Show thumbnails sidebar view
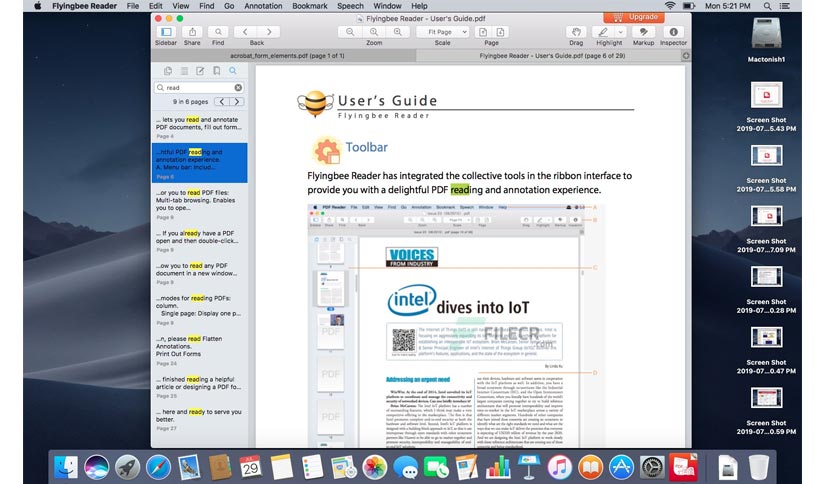 coord(168,70)
